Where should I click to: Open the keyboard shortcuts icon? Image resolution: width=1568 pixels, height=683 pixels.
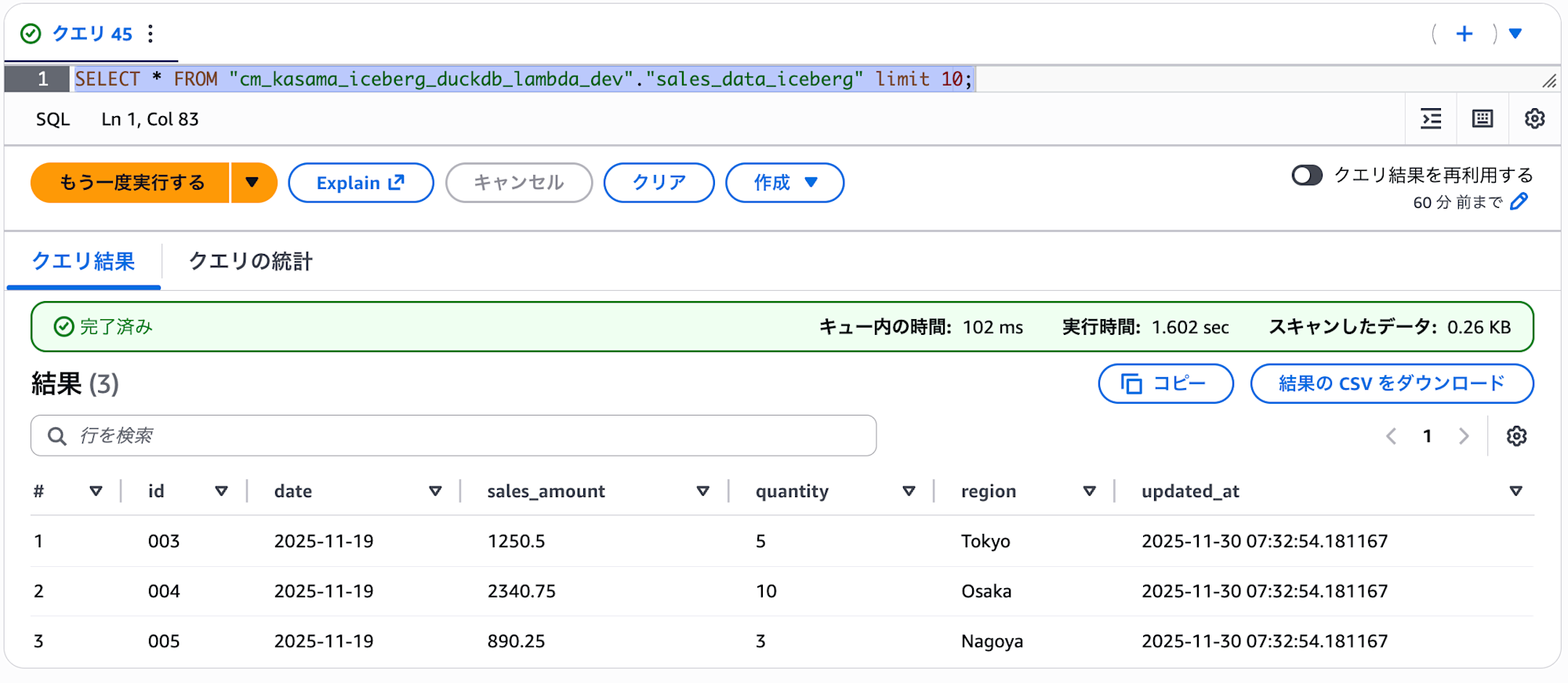[x=1483, y=118]
